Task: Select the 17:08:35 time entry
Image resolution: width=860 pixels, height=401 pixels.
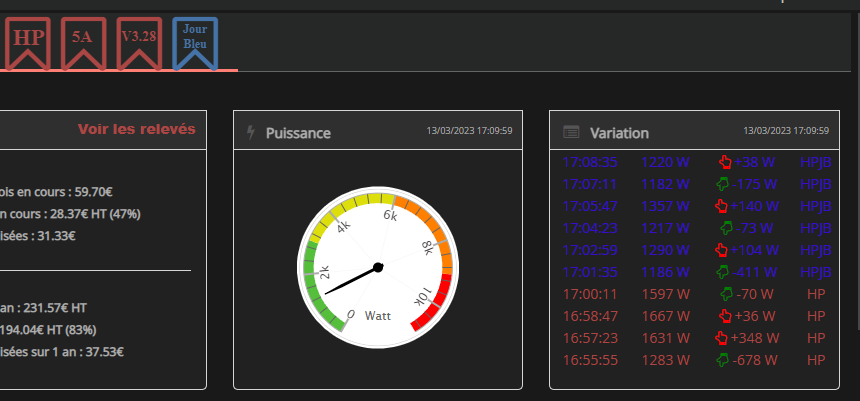Action: coord(590,162)
